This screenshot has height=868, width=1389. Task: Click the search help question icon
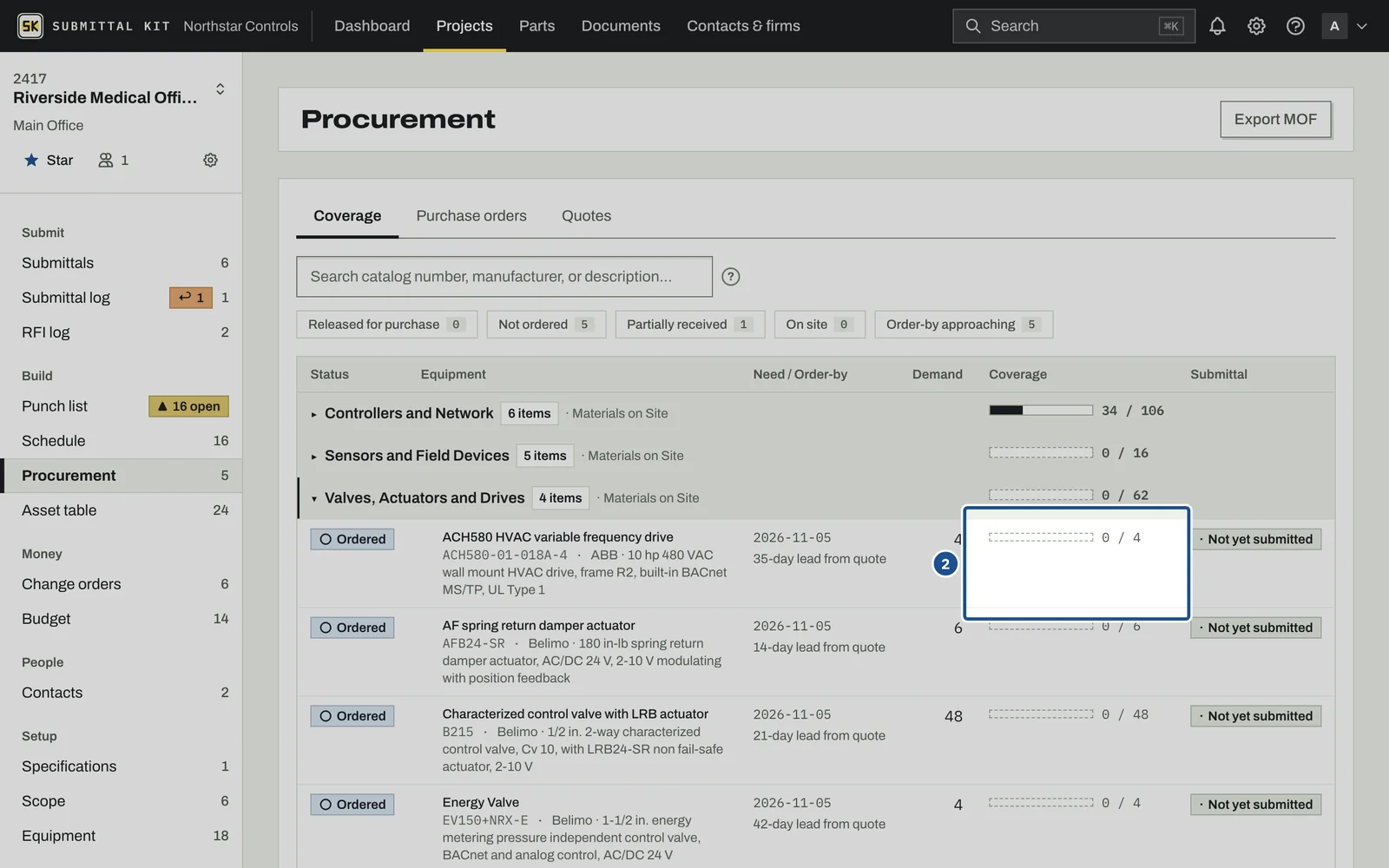pyautogui.click(x=731, y=276)
